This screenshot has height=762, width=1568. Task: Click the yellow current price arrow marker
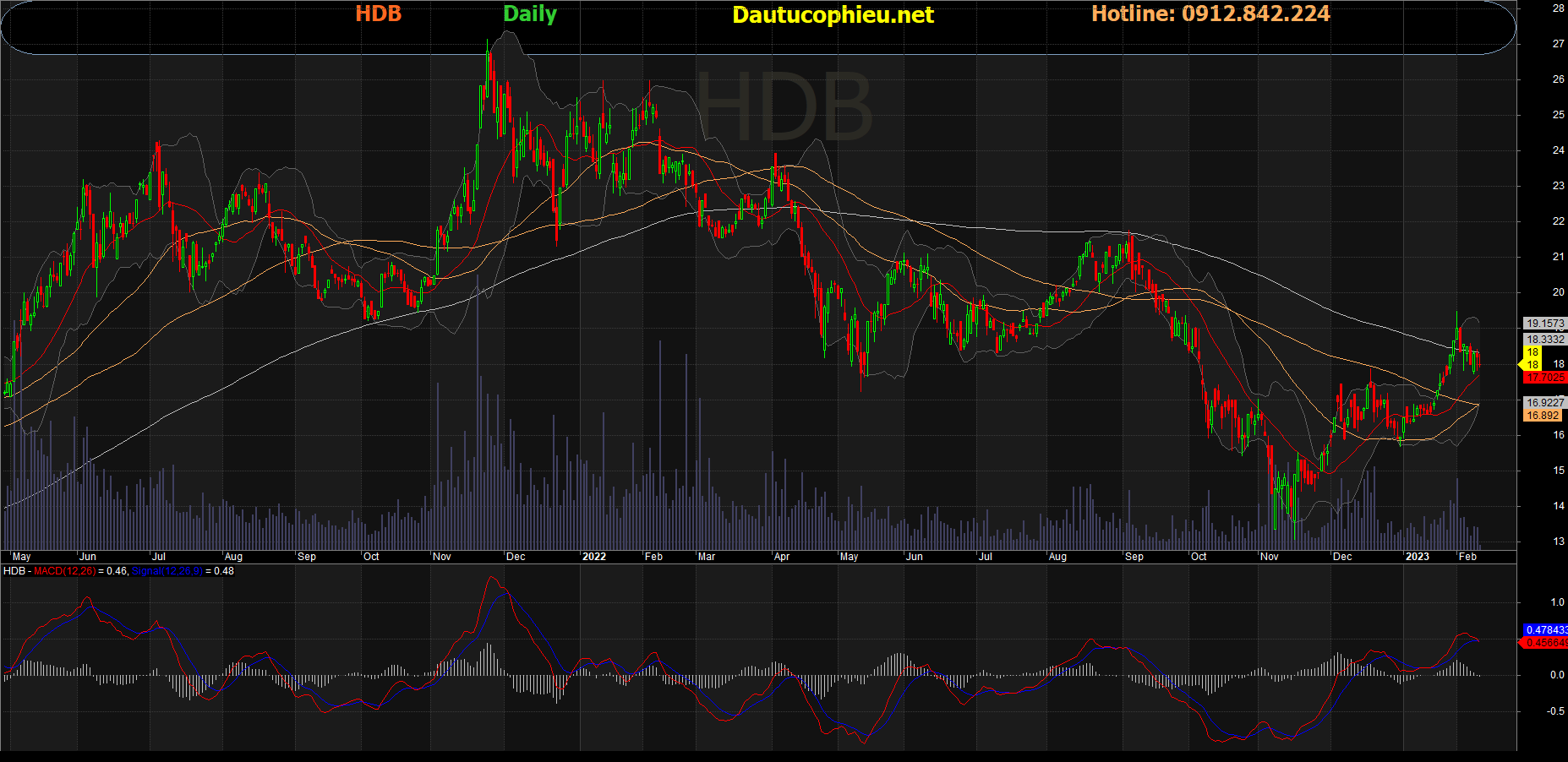[x=1530, y=365]
